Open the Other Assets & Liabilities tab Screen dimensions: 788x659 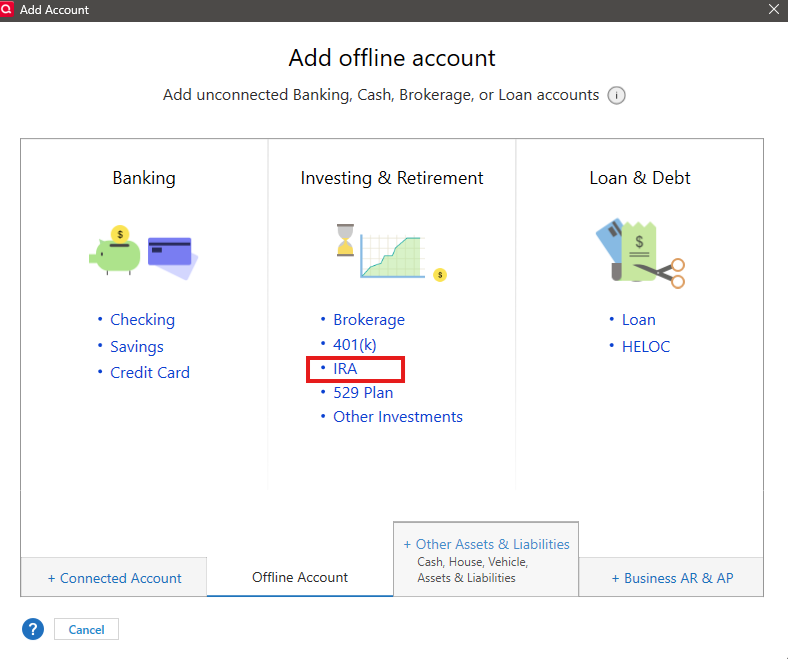coord(486,559)
